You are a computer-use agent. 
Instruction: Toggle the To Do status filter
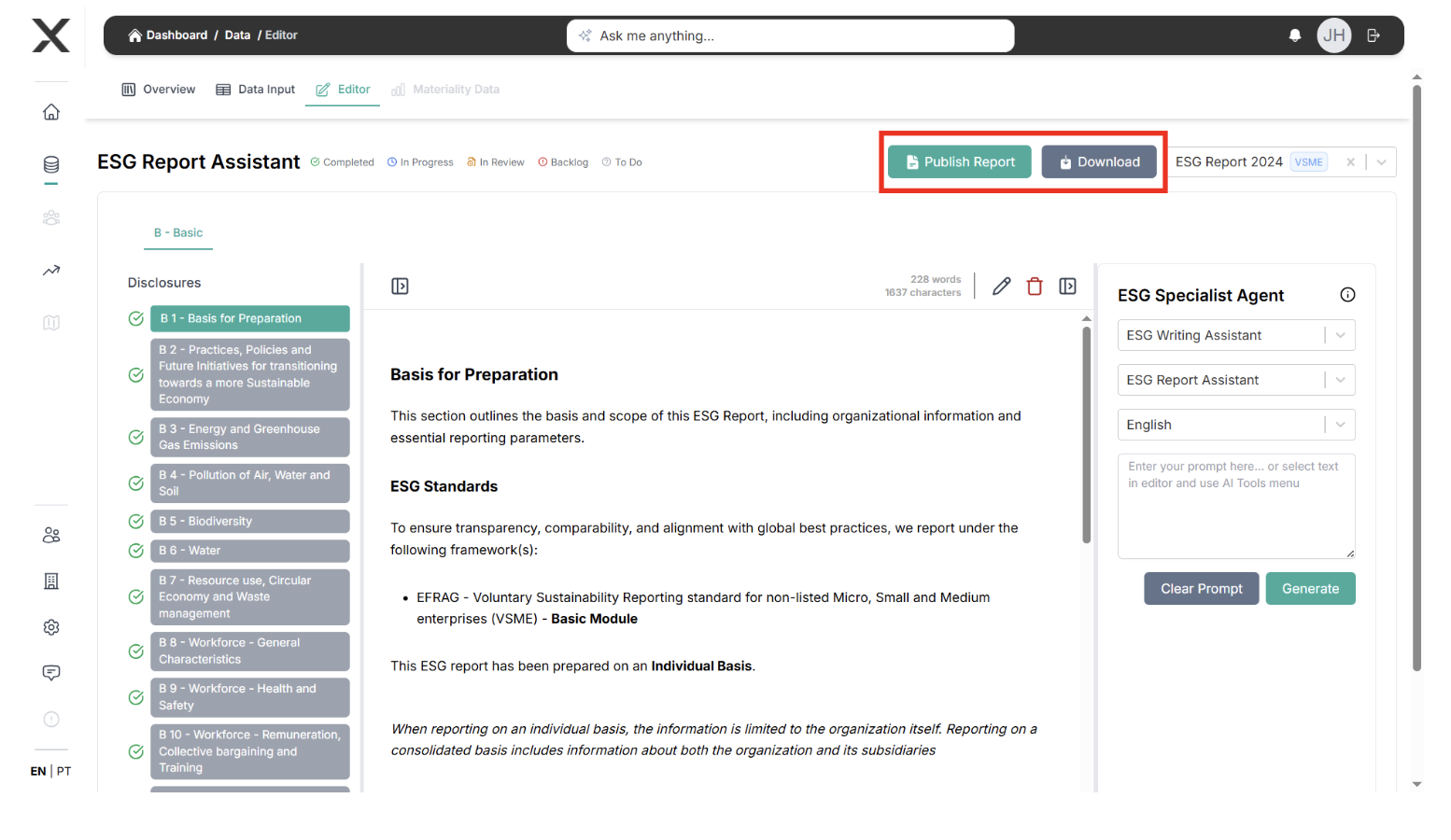click(622, 162)
